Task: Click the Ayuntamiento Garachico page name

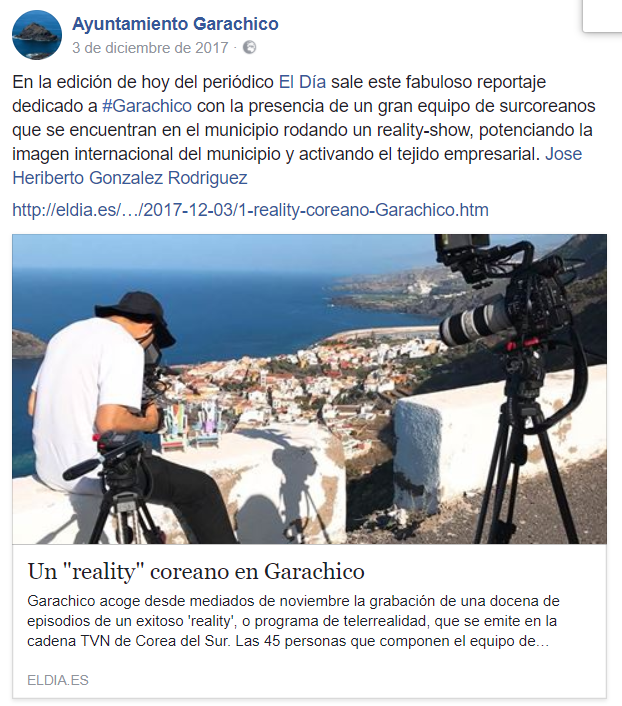Action: [x=175, y=24]
